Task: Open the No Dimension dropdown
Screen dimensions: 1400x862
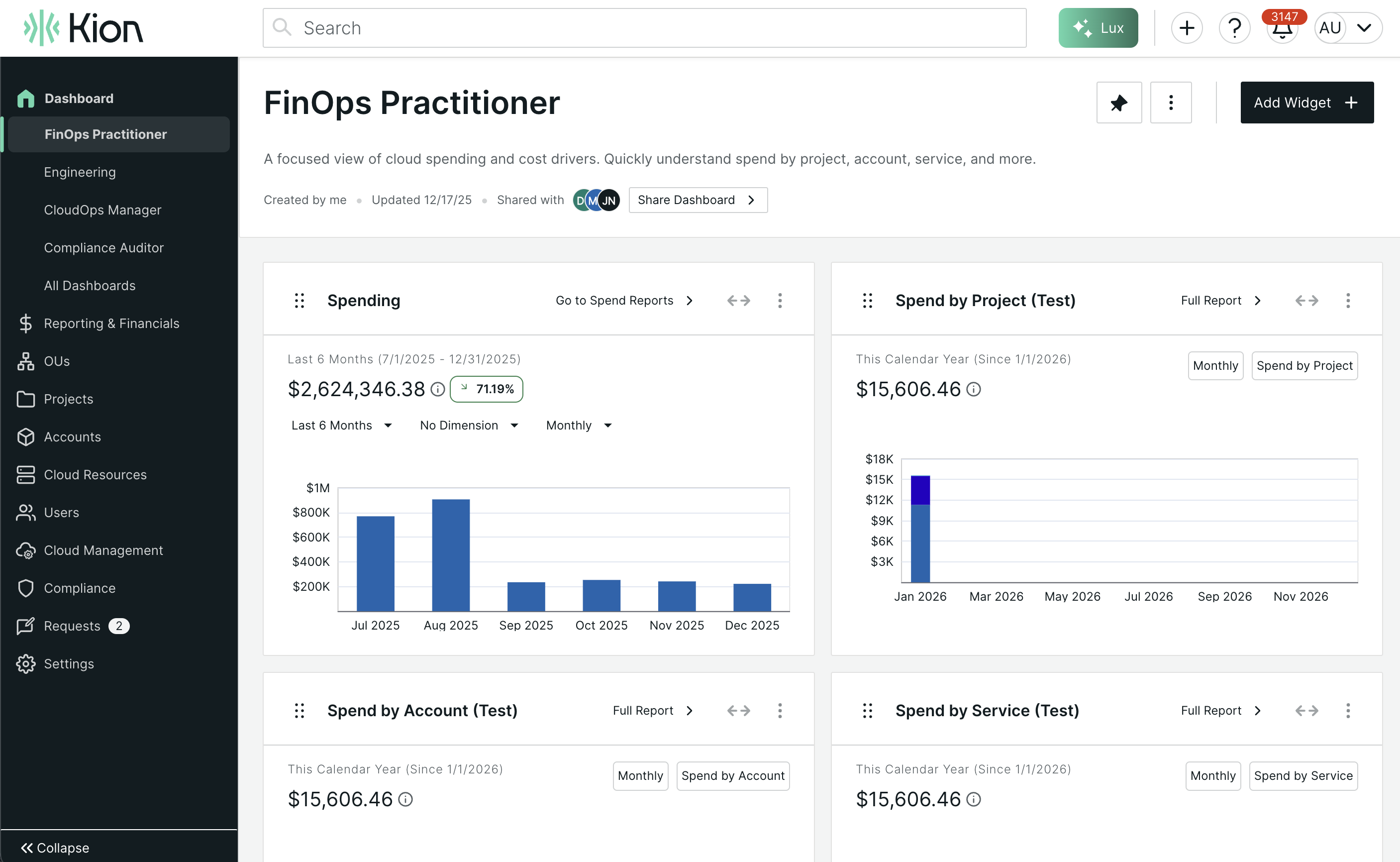Action: [468, 426]
